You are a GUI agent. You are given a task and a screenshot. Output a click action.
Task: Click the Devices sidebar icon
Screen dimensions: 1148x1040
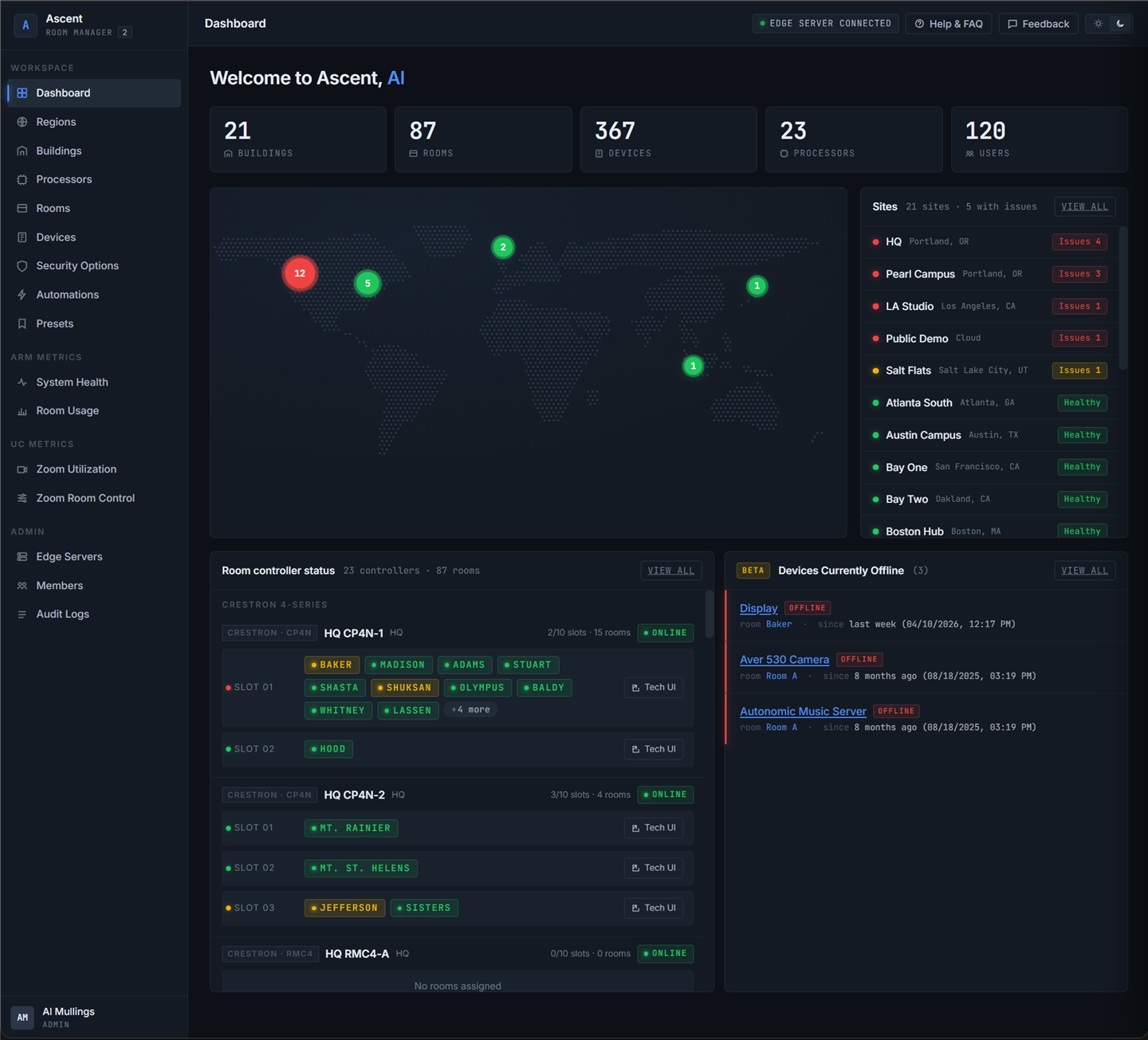pos(22,237)
